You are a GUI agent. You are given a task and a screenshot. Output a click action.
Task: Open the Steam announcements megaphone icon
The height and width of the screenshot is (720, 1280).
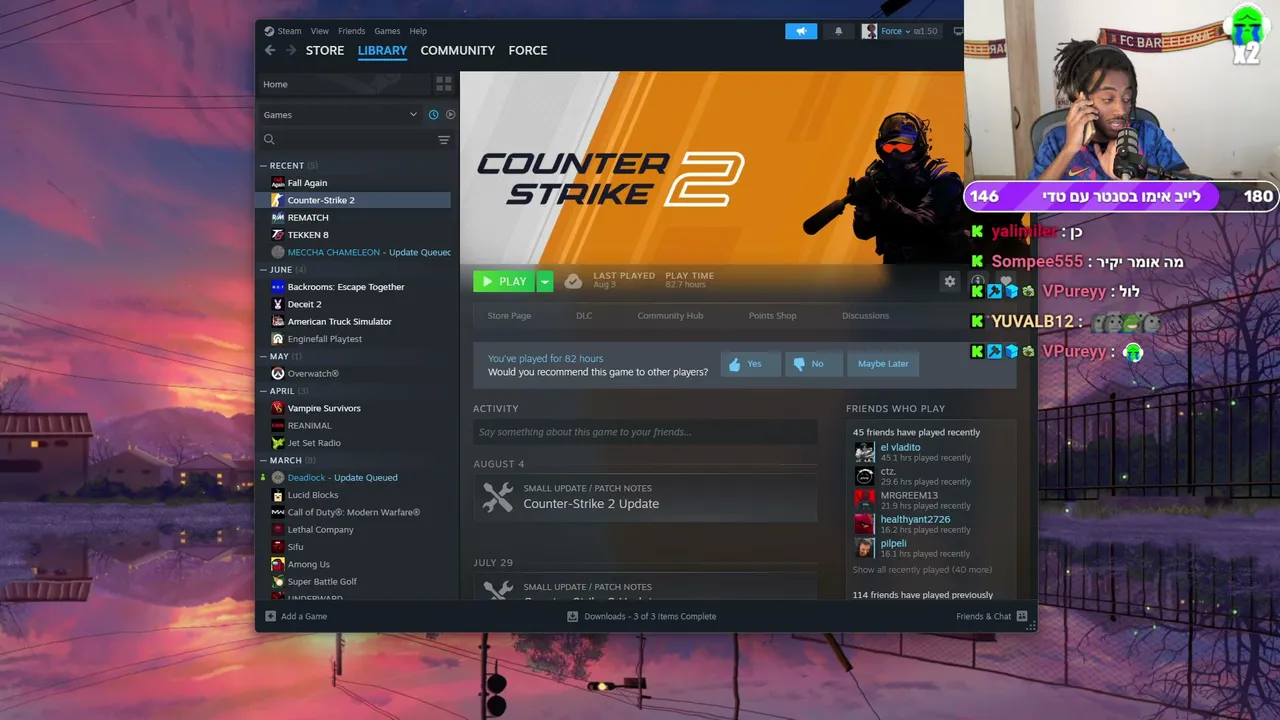(801, 31)
